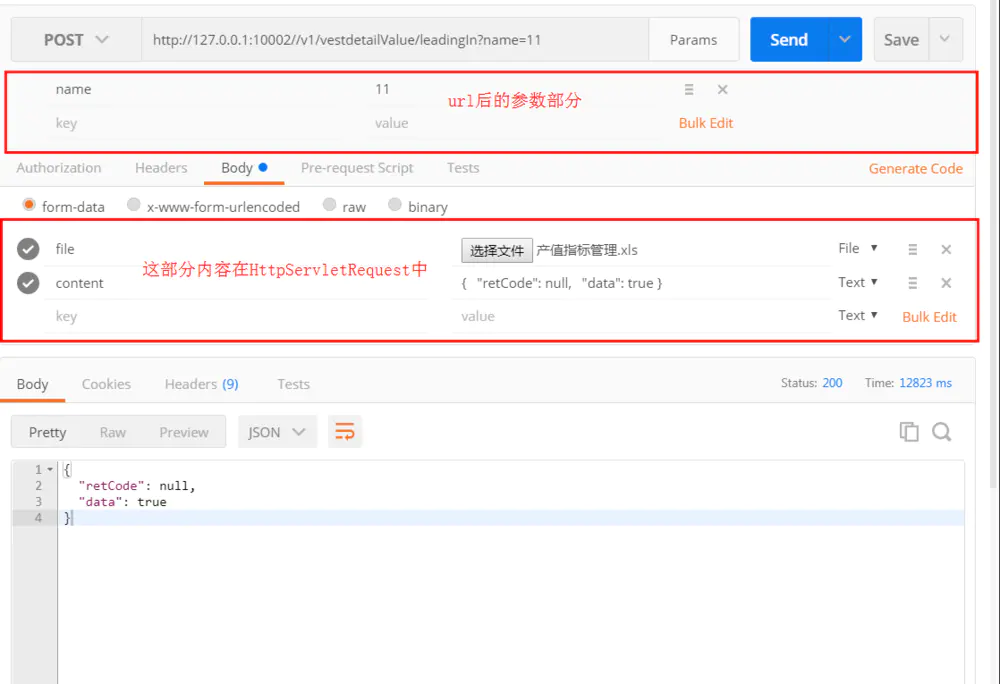Select the x-www-form-urlencoded radio button
Screen dimensions: 1000x684
pyautogui.click(x=133, y=206)
